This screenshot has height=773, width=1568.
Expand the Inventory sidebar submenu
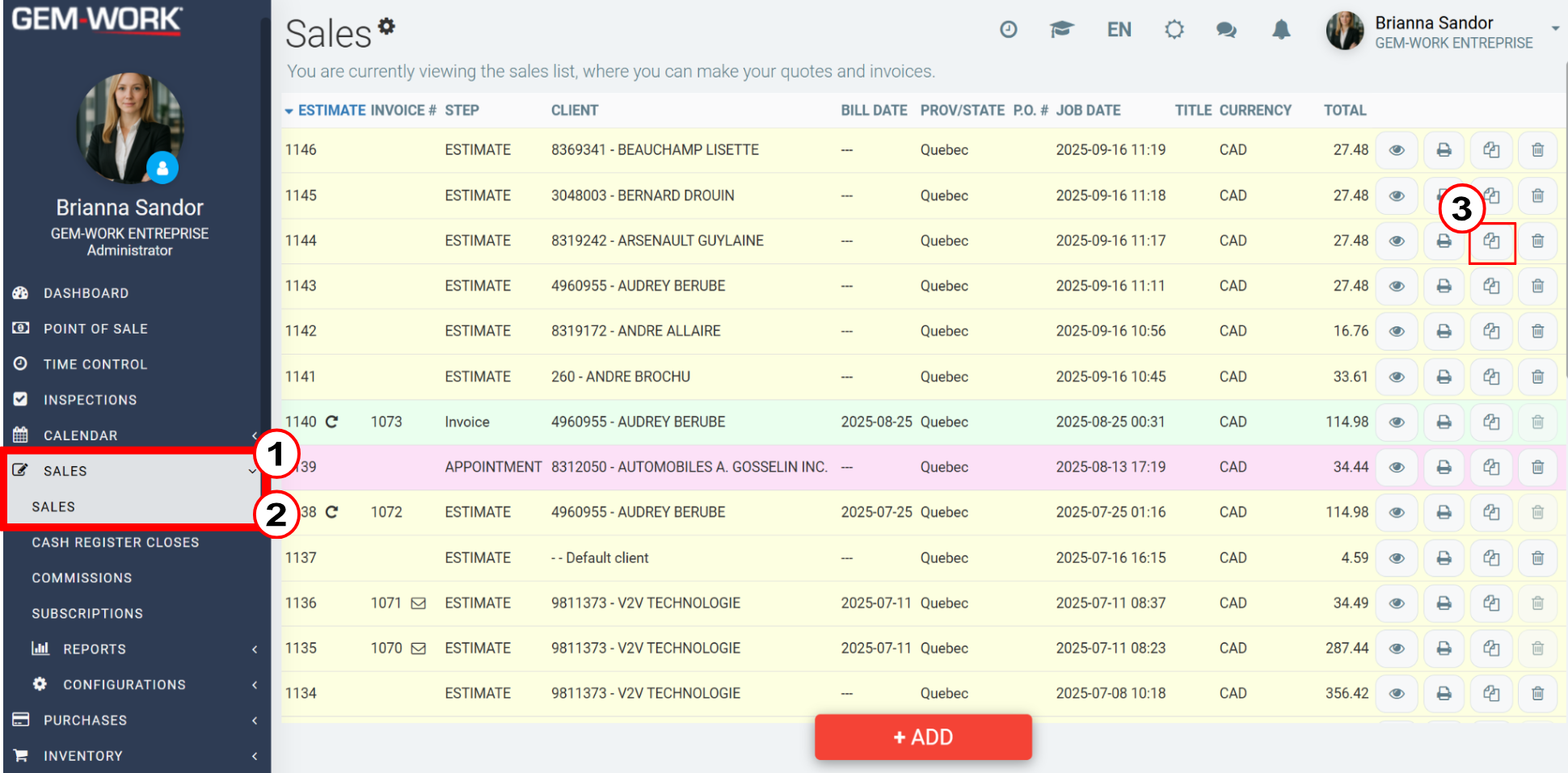click(x=255, y=756)
